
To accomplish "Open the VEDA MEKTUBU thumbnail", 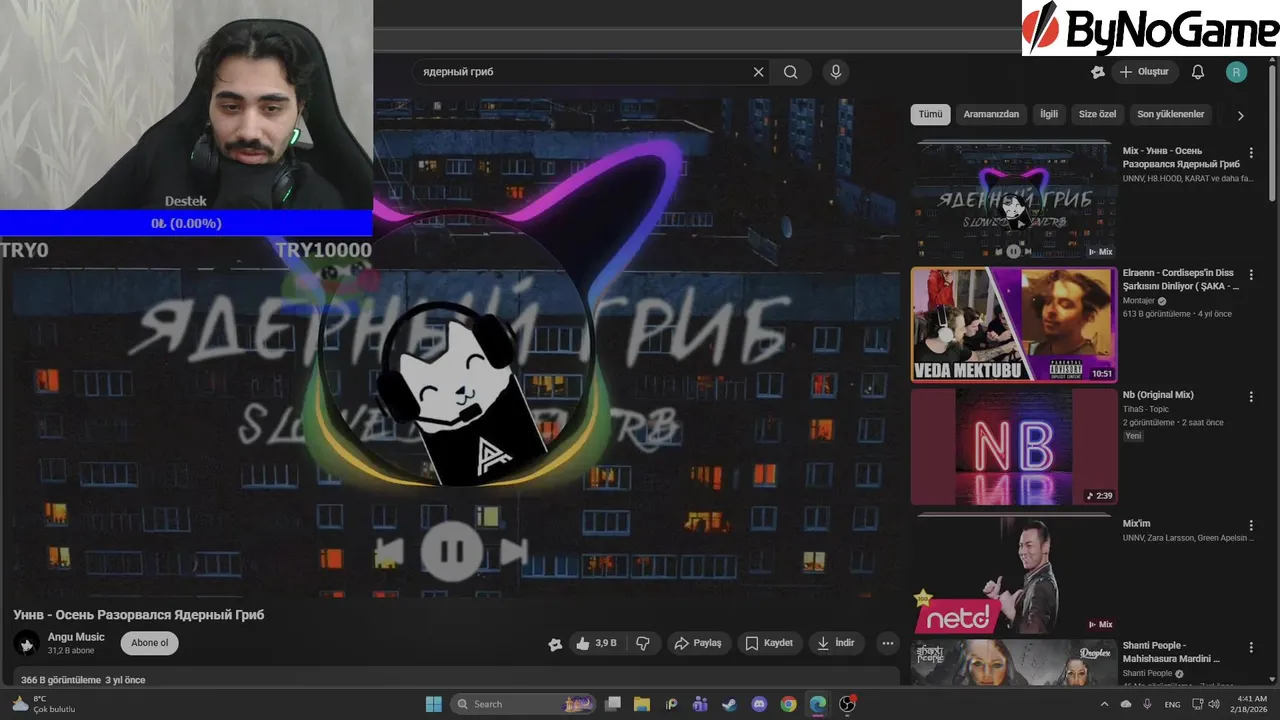I will click(x=1013, y=324).
